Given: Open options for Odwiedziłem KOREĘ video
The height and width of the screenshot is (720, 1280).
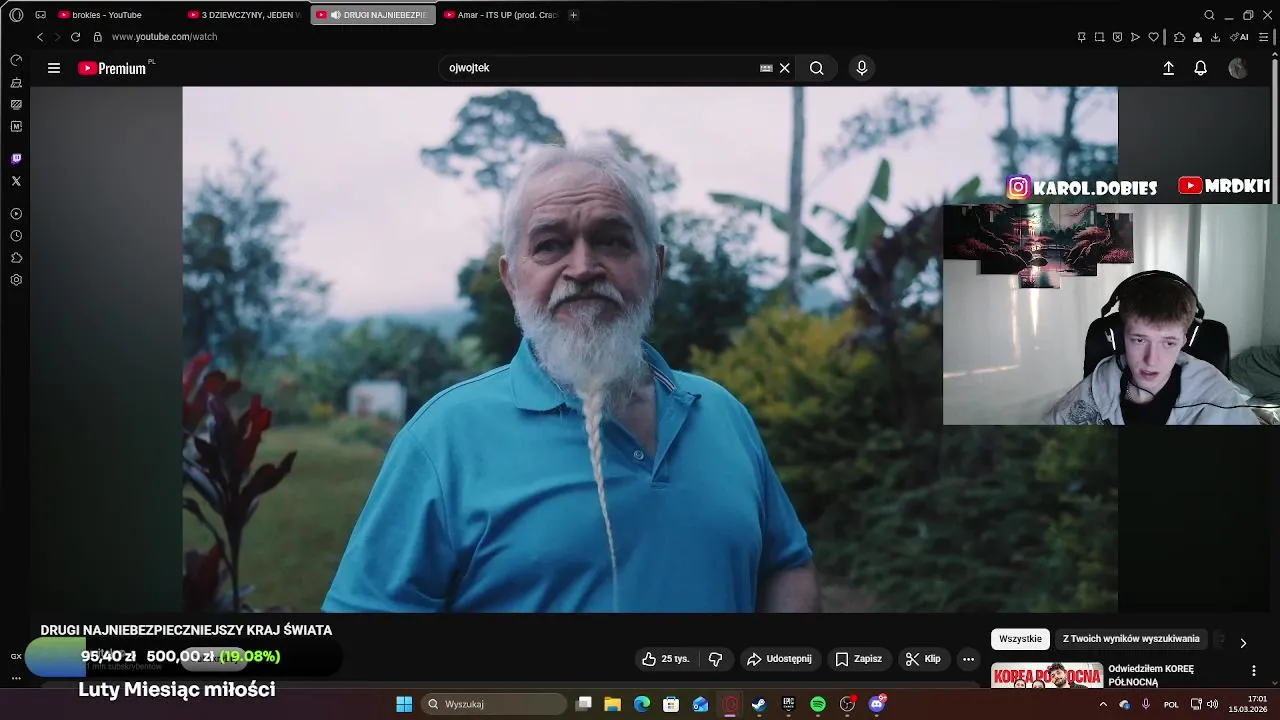Looking at the screenshot, I should point(1254,671).
